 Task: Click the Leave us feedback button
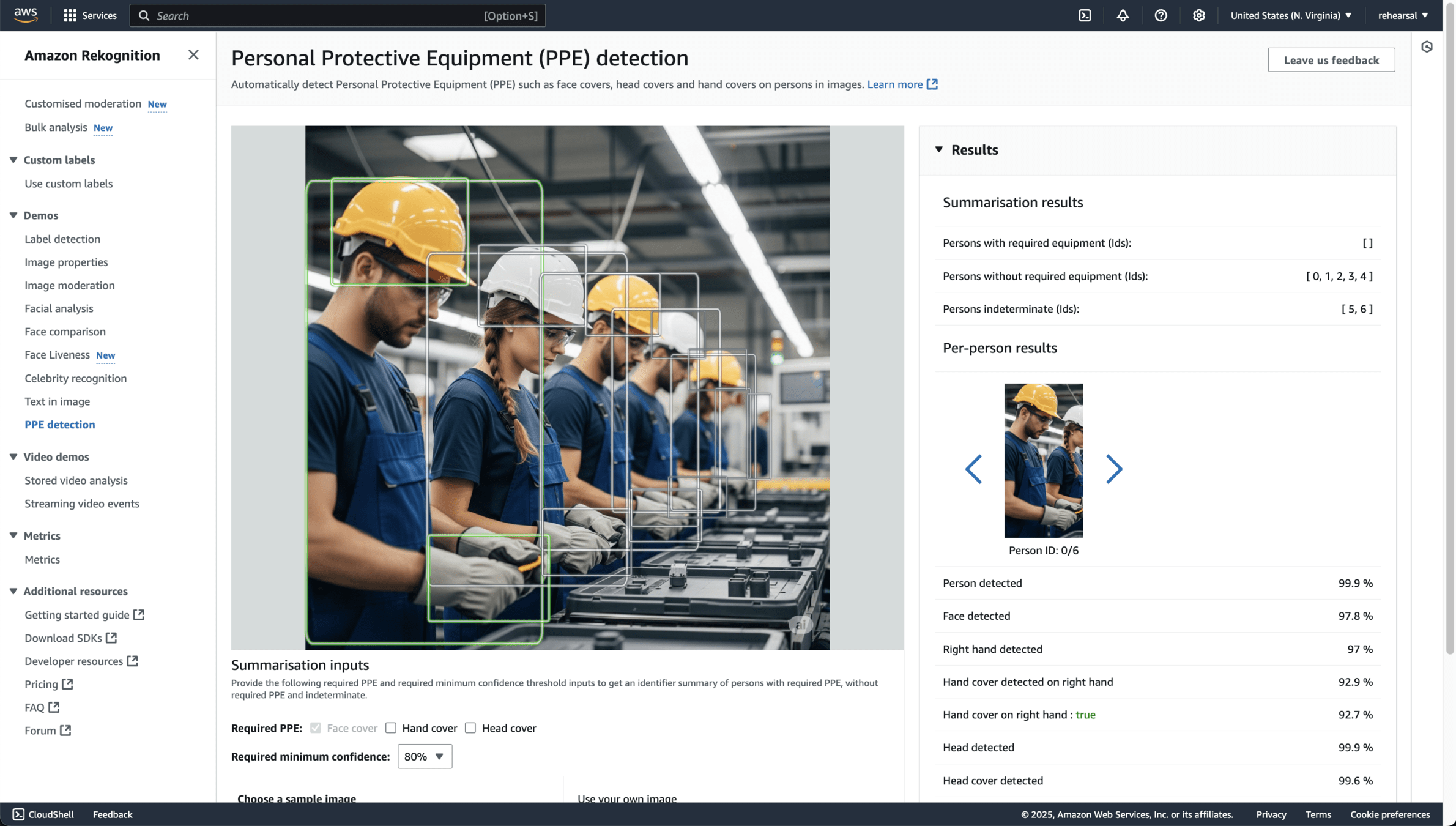click(x=1331, y=60)
